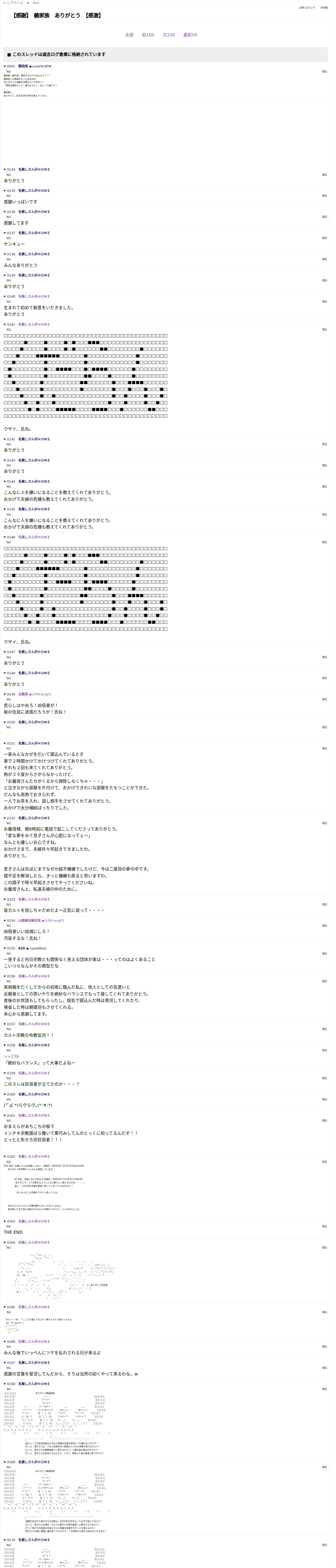The height and width of the screenshot is (1568, 336).
Task: Expand post 0141's ▼ arrow
Action: coord(5,324)
